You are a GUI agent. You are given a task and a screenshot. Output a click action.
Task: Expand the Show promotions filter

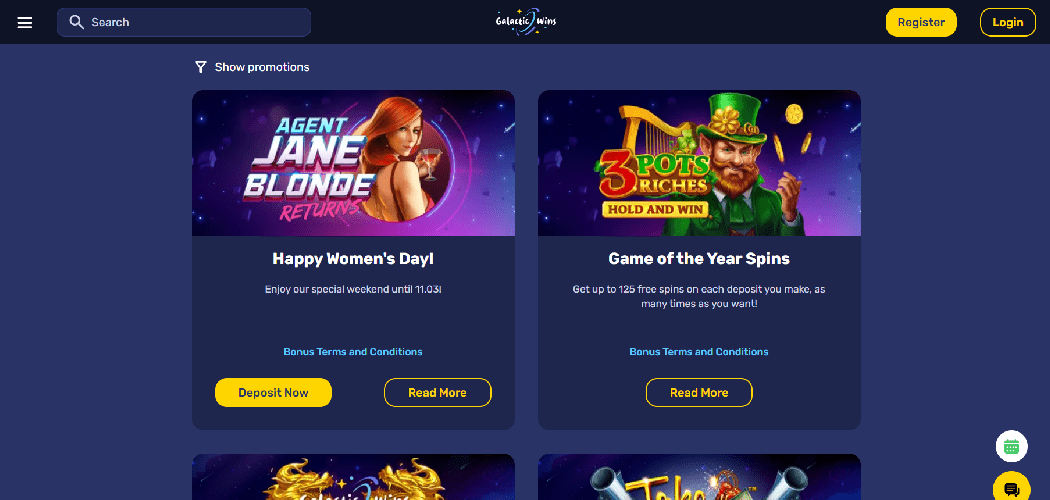[252, 67]
